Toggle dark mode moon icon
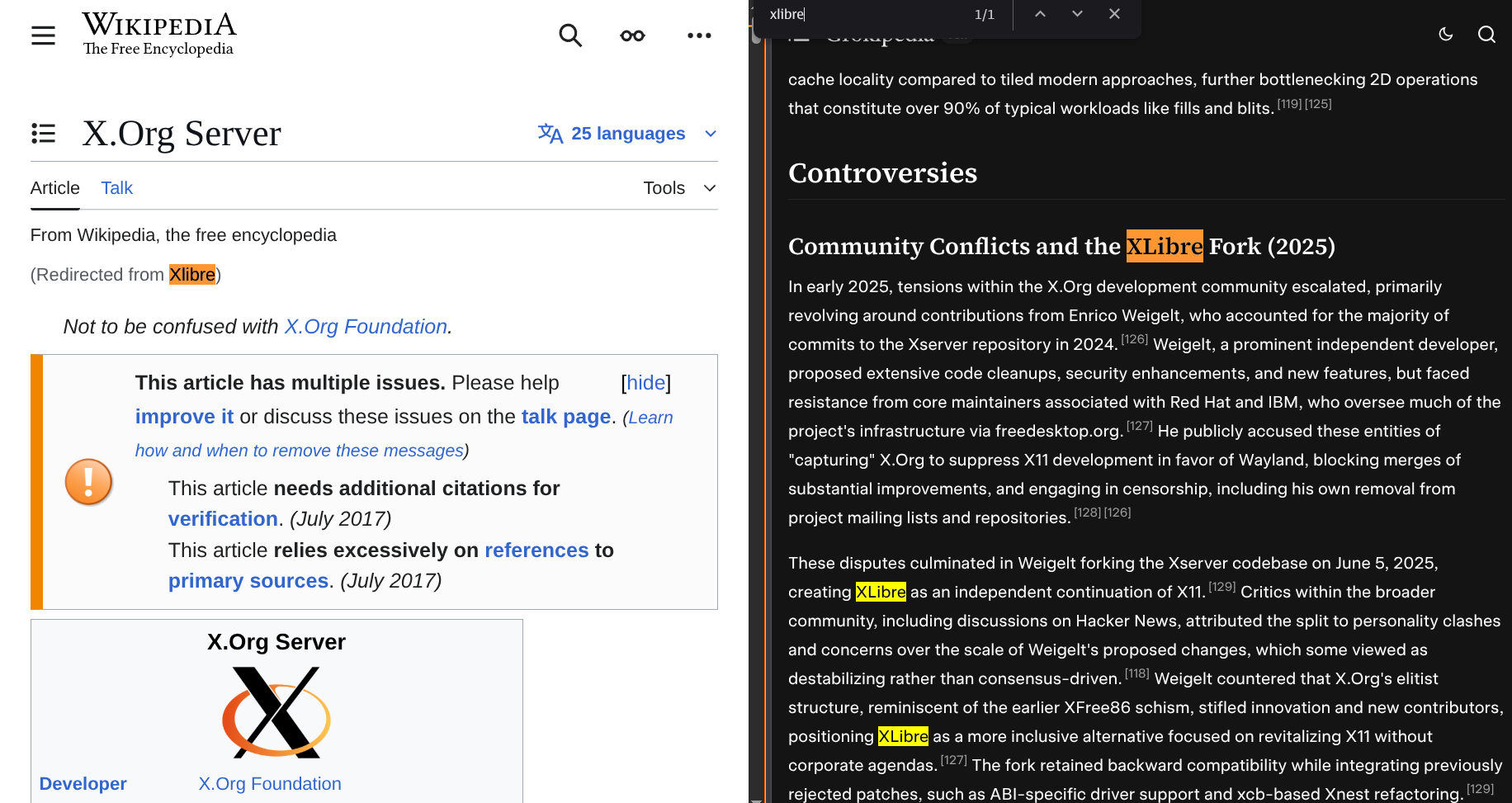The image size is (1512, 803). click(x=1446, y=35)
